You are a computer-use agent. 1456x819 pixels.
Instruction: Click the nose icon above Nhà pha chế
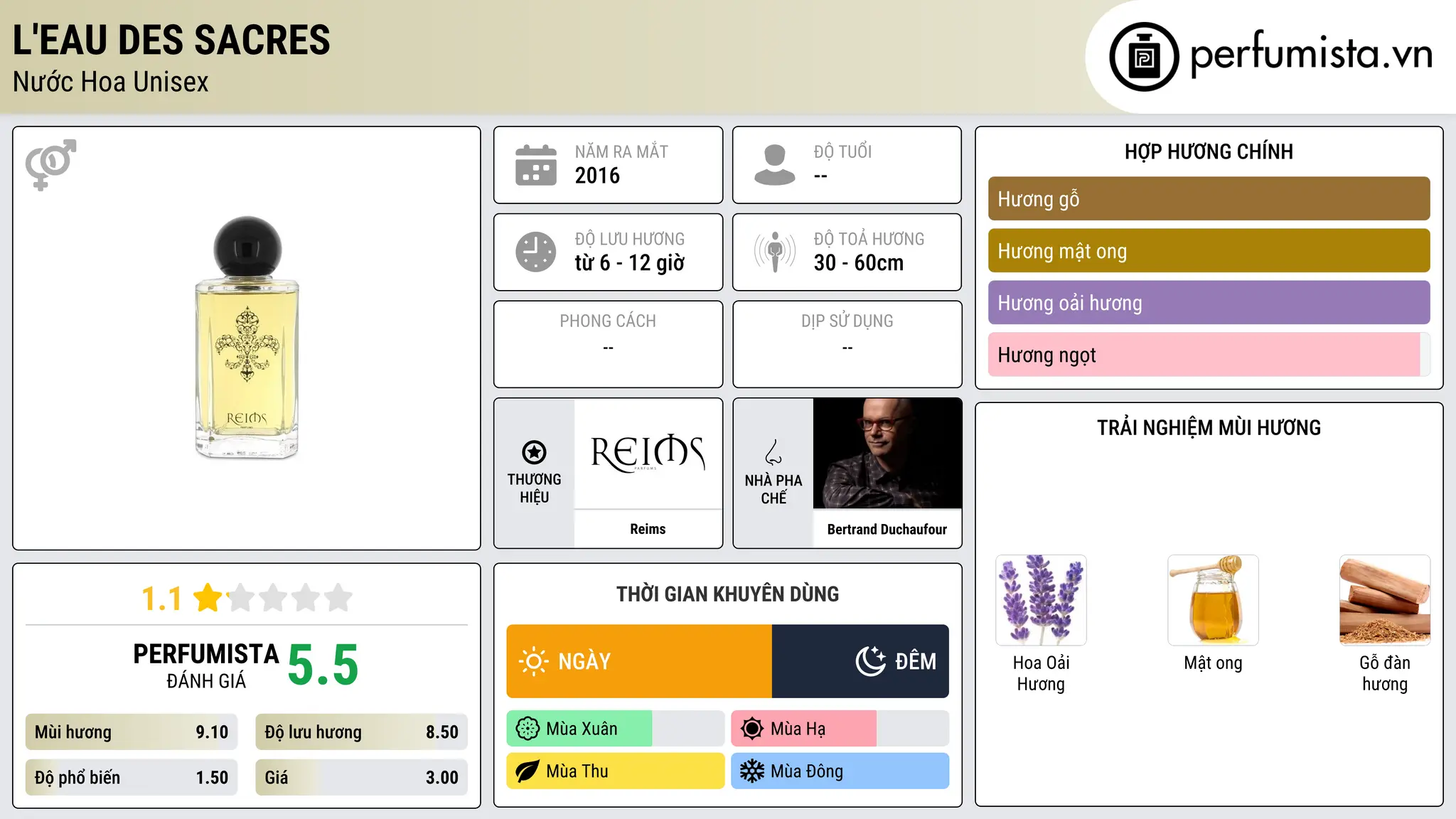point(773,452)
